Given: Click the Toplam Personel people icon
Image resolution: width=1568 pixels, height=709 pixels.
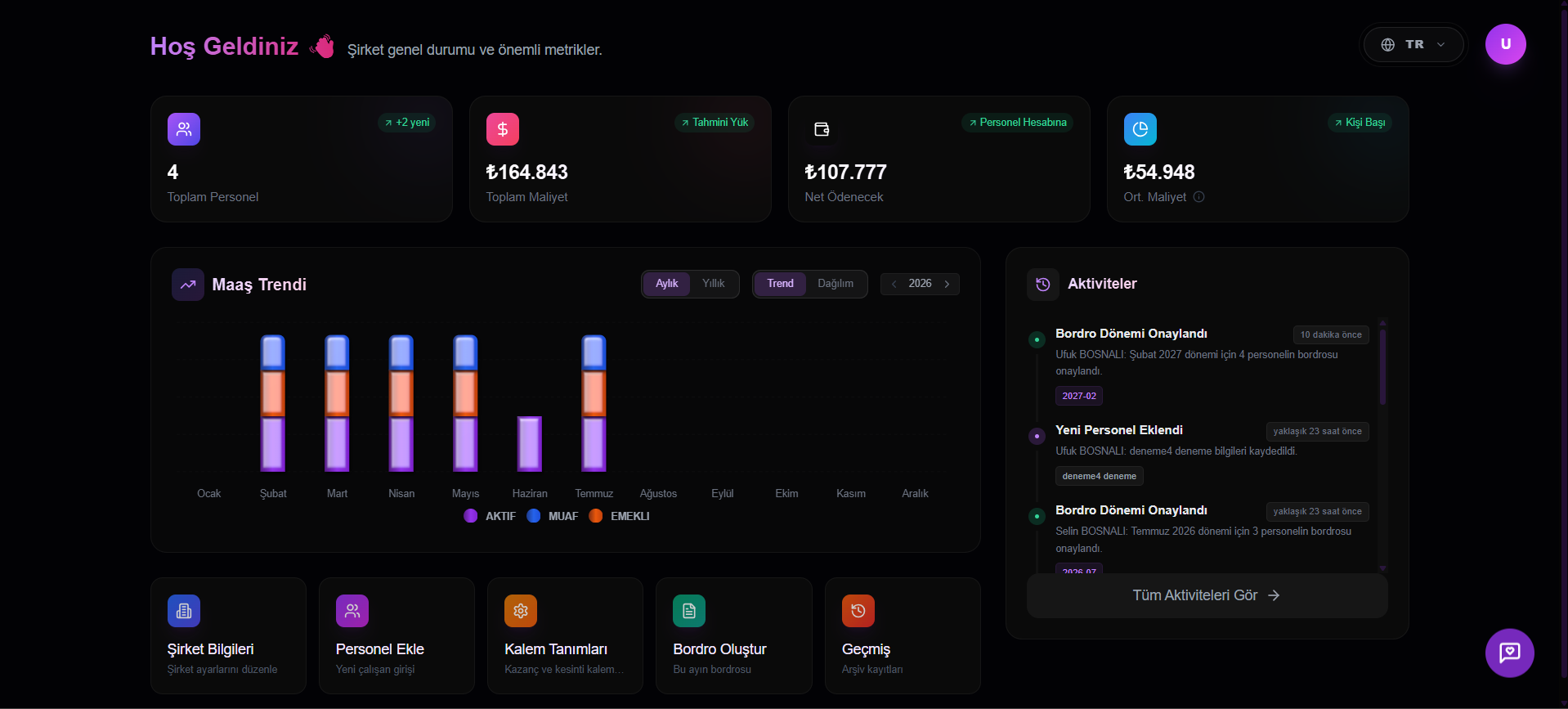Looking at the screenshot, I should coord(183,129).
